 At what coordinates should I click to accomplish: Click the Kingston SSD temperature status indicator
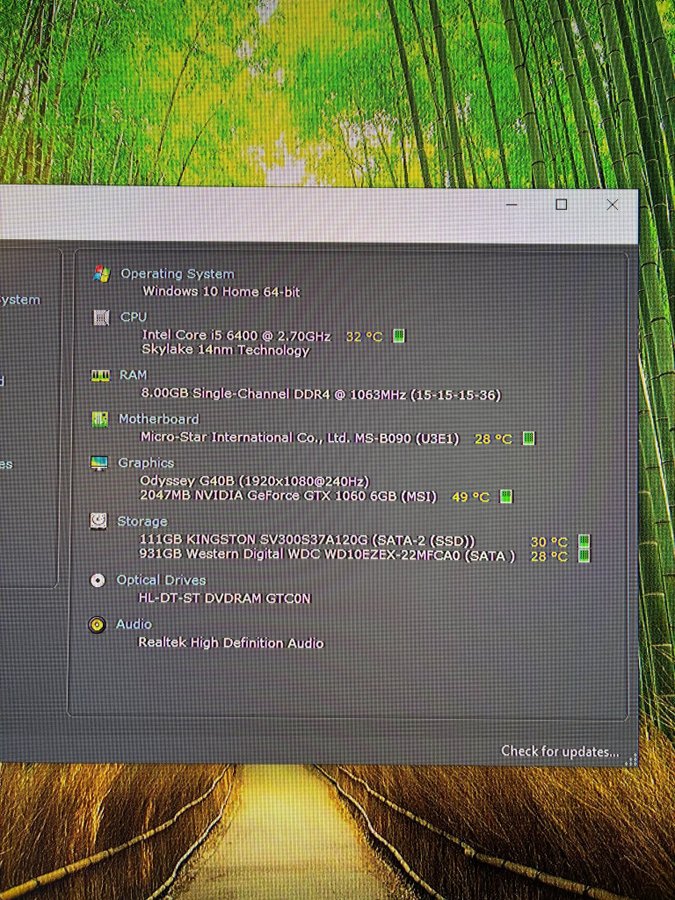point(584,541)
